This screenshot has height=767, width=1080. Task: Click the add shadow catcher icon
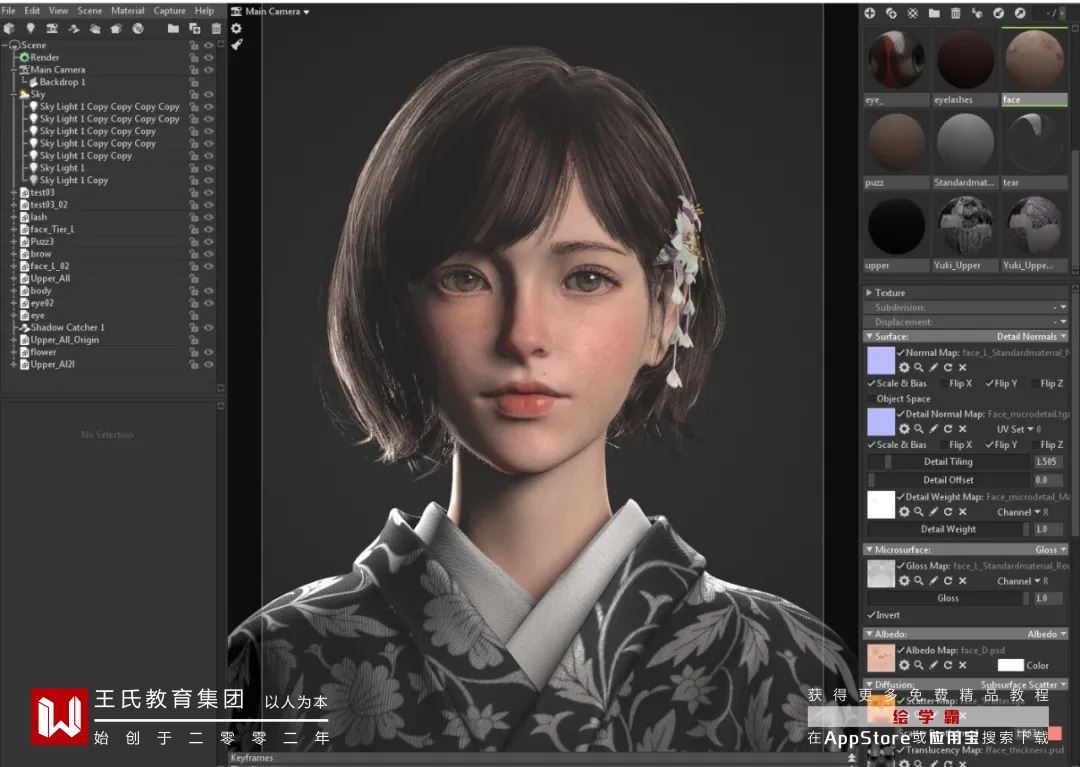tap(74, 28)
